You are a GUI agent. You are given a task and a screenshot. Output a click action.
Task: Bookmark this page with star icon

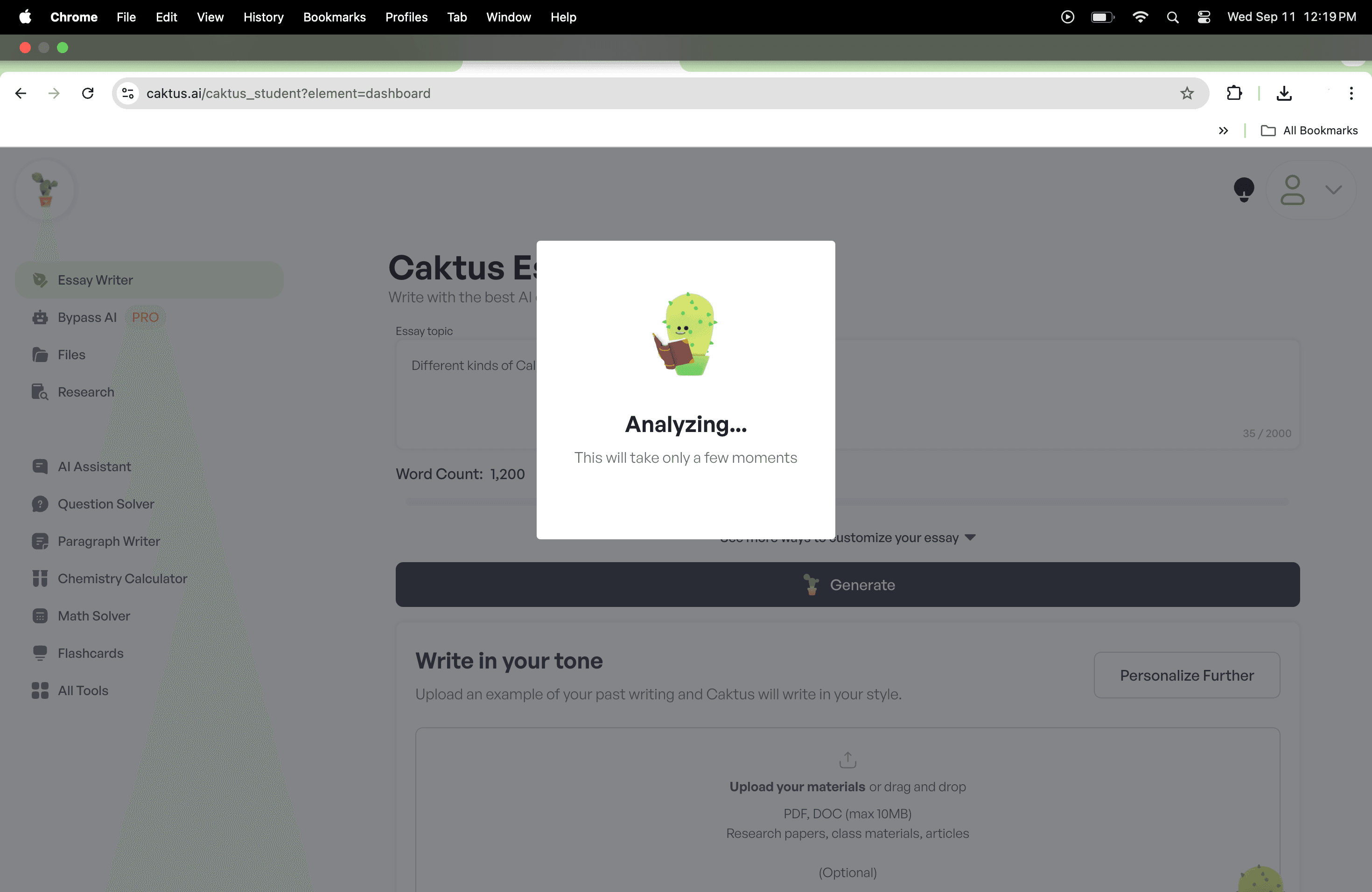pyautogui.click(x=1187, y=93)
